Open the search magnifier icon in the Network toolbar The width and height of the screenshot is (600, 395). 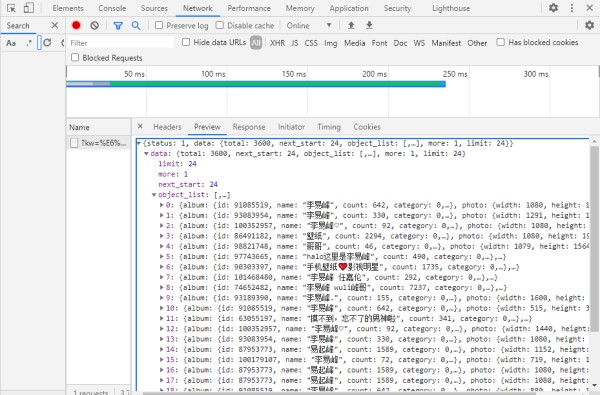136,26
